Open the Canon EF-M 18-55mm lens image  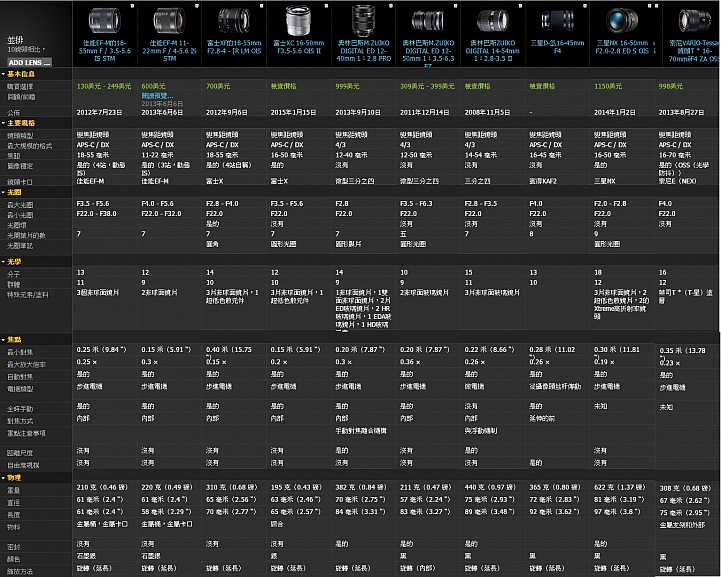tap(104, 20)
